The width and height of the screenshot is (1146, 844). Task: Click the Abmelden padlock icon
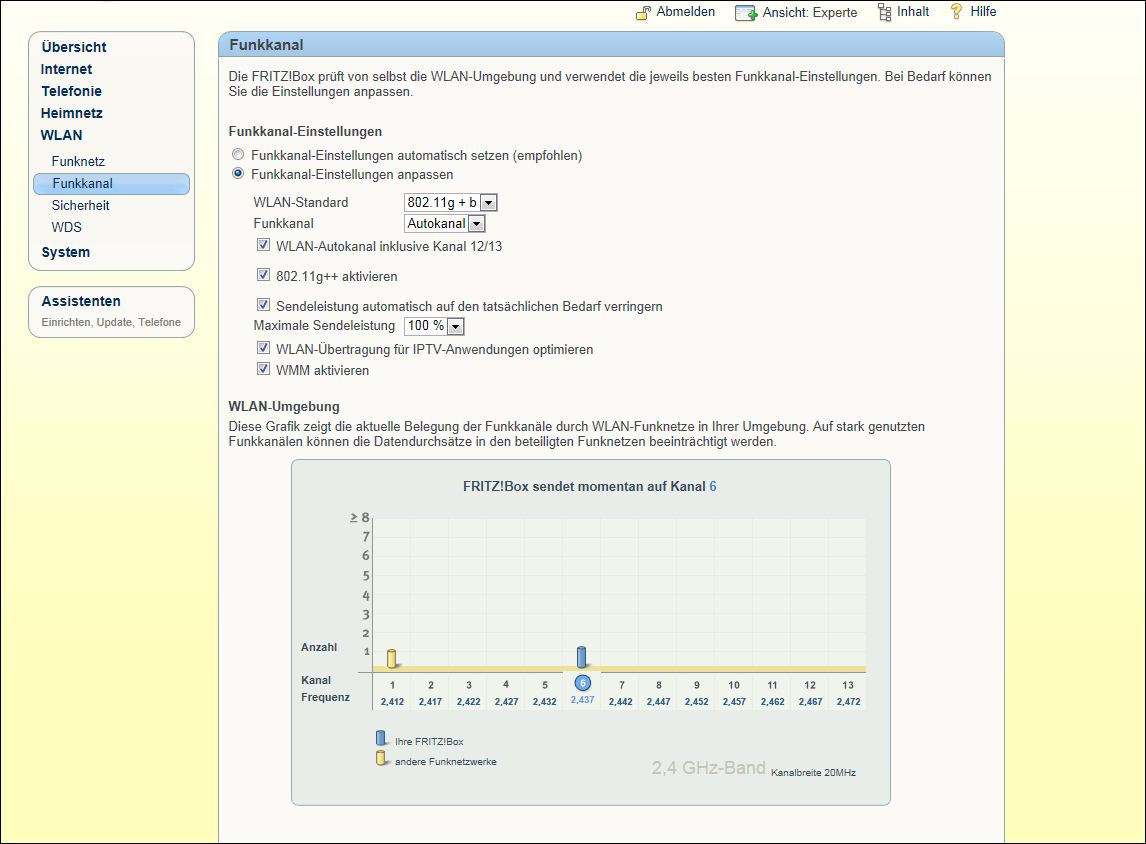click(x=643, y=12)
